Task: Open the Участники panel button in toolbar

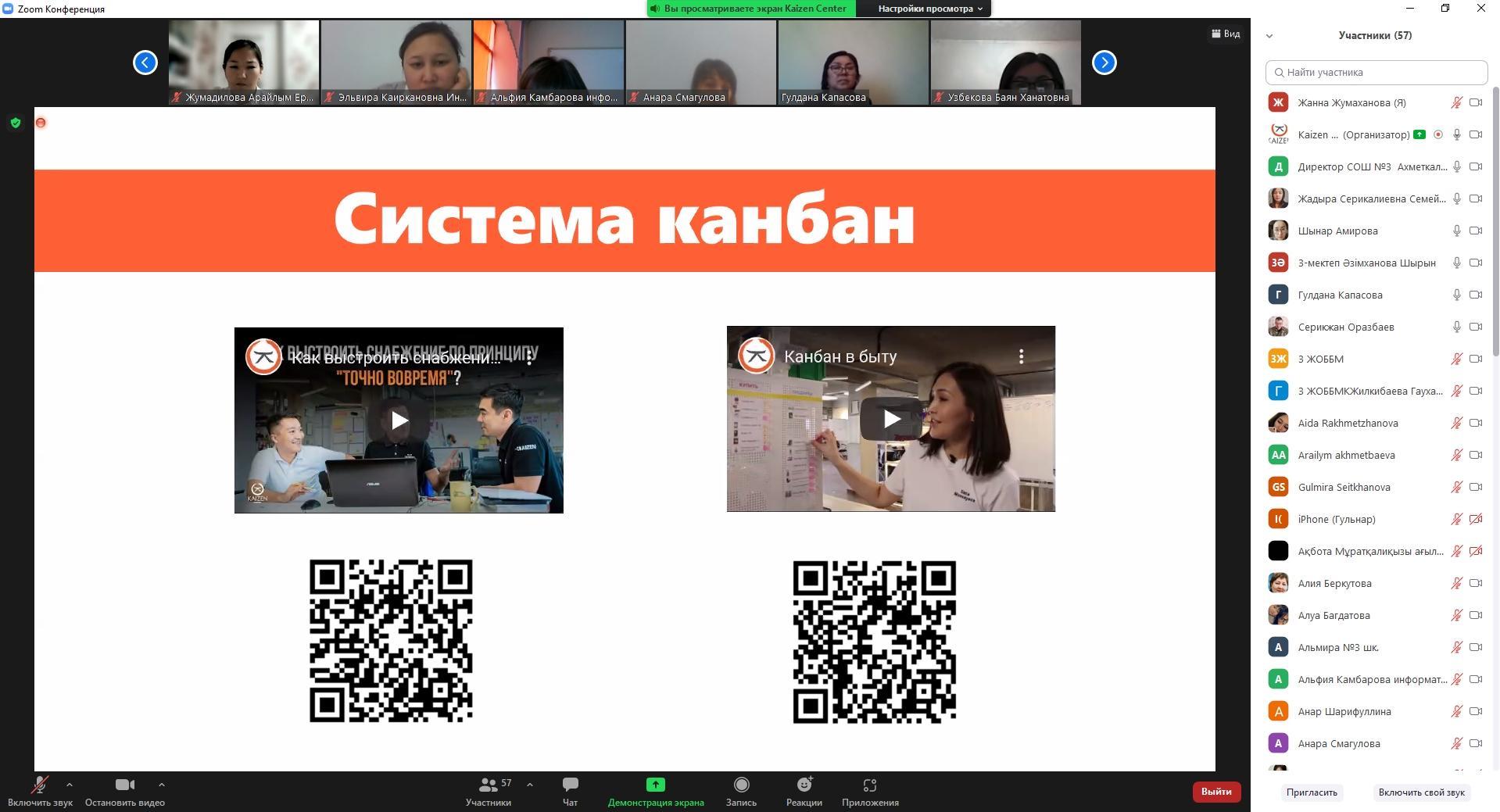Action: (489, 791)
